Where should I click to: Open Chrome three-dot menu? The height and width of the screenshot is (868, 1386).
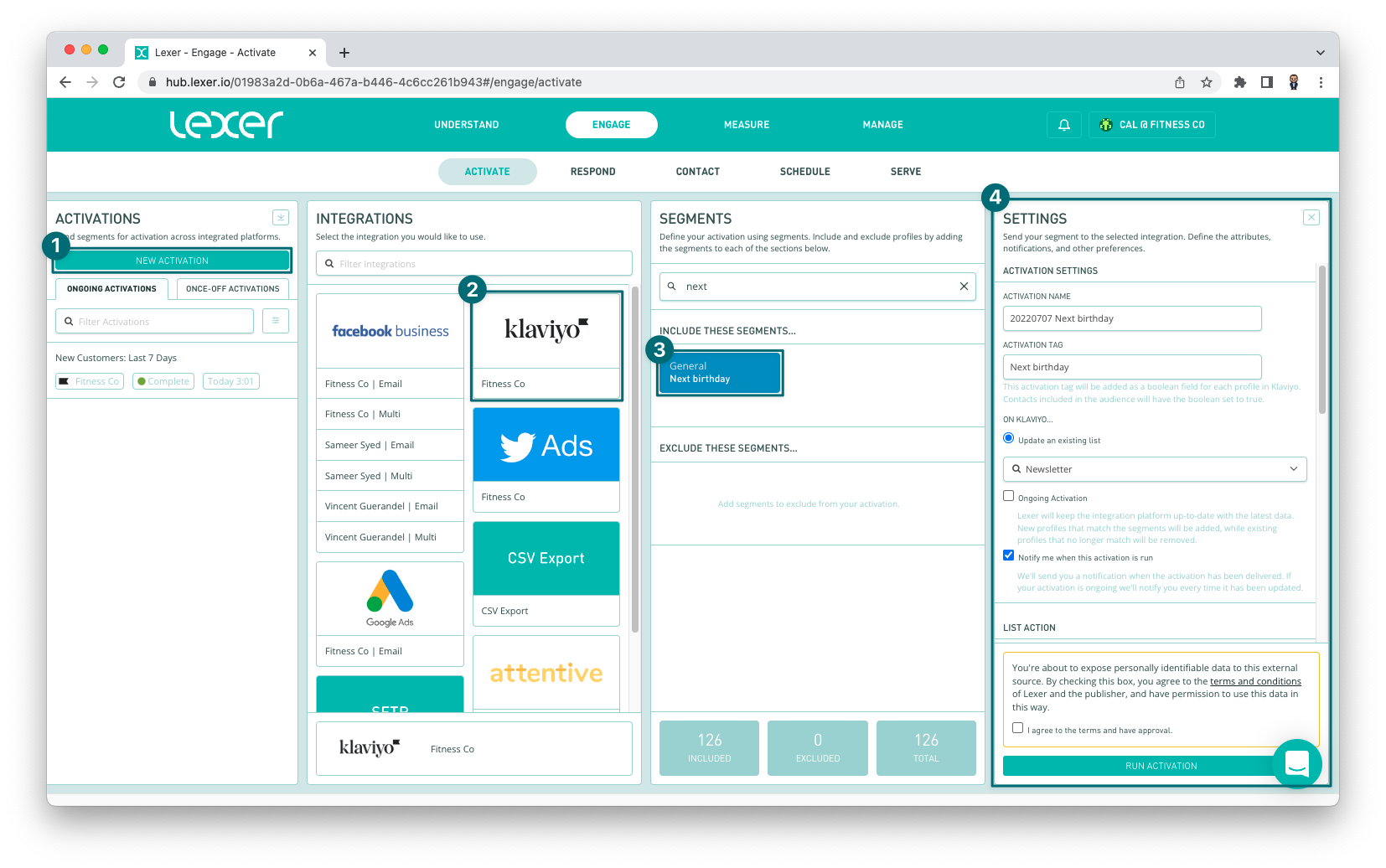click(1321, 82)
